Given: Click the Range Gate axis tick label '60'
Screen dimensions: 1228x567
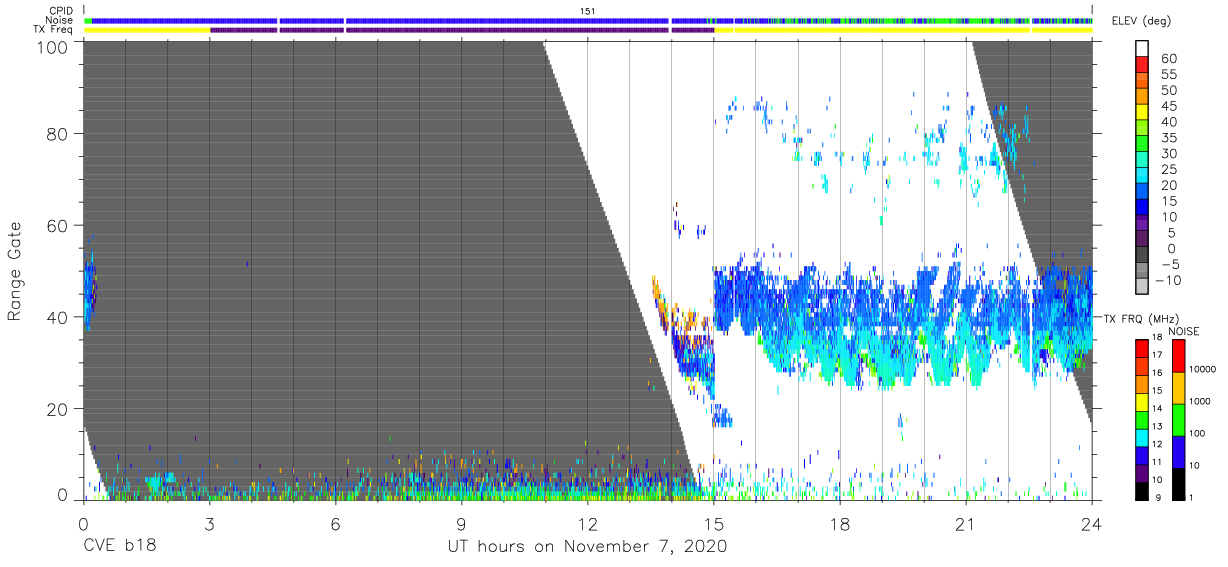Looking at the screenshot, I should 58,225.
